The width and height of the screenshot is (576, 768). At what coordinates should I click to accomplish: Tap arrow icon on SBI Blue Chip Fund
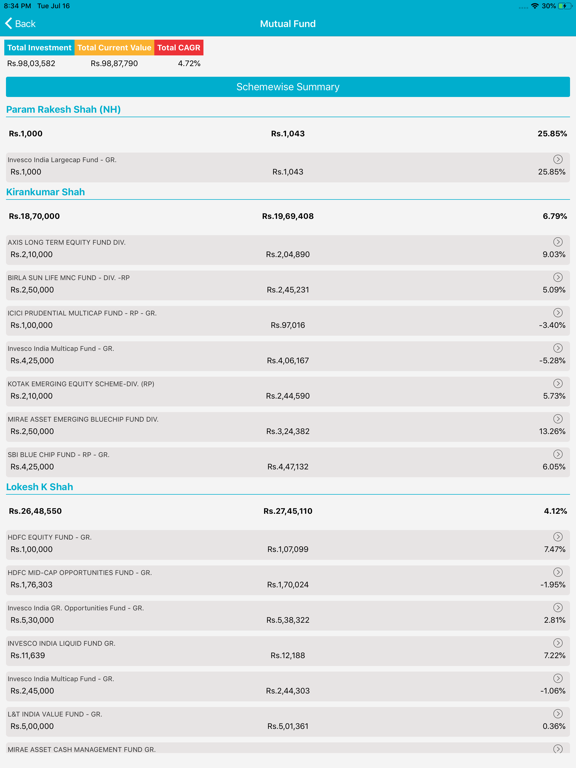tap(557, 454)
